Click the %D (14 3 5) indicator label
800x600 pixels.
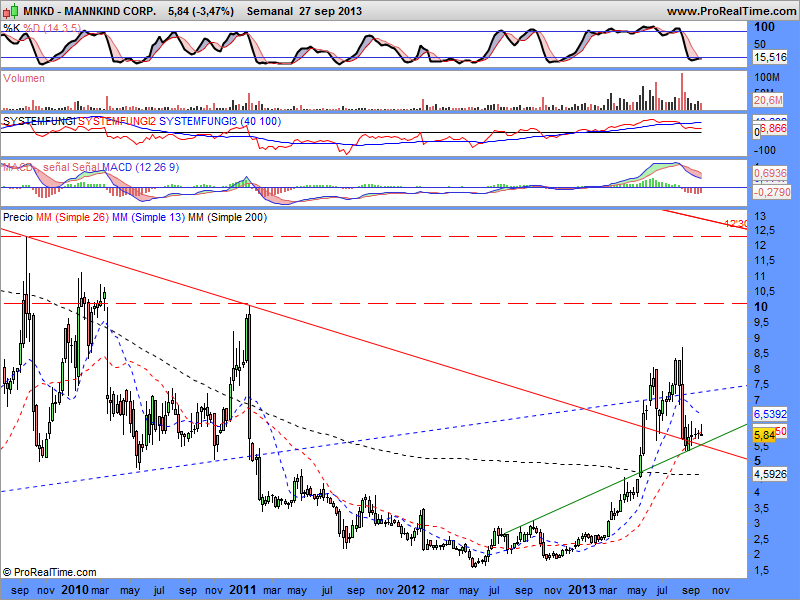tap(52, 28)
